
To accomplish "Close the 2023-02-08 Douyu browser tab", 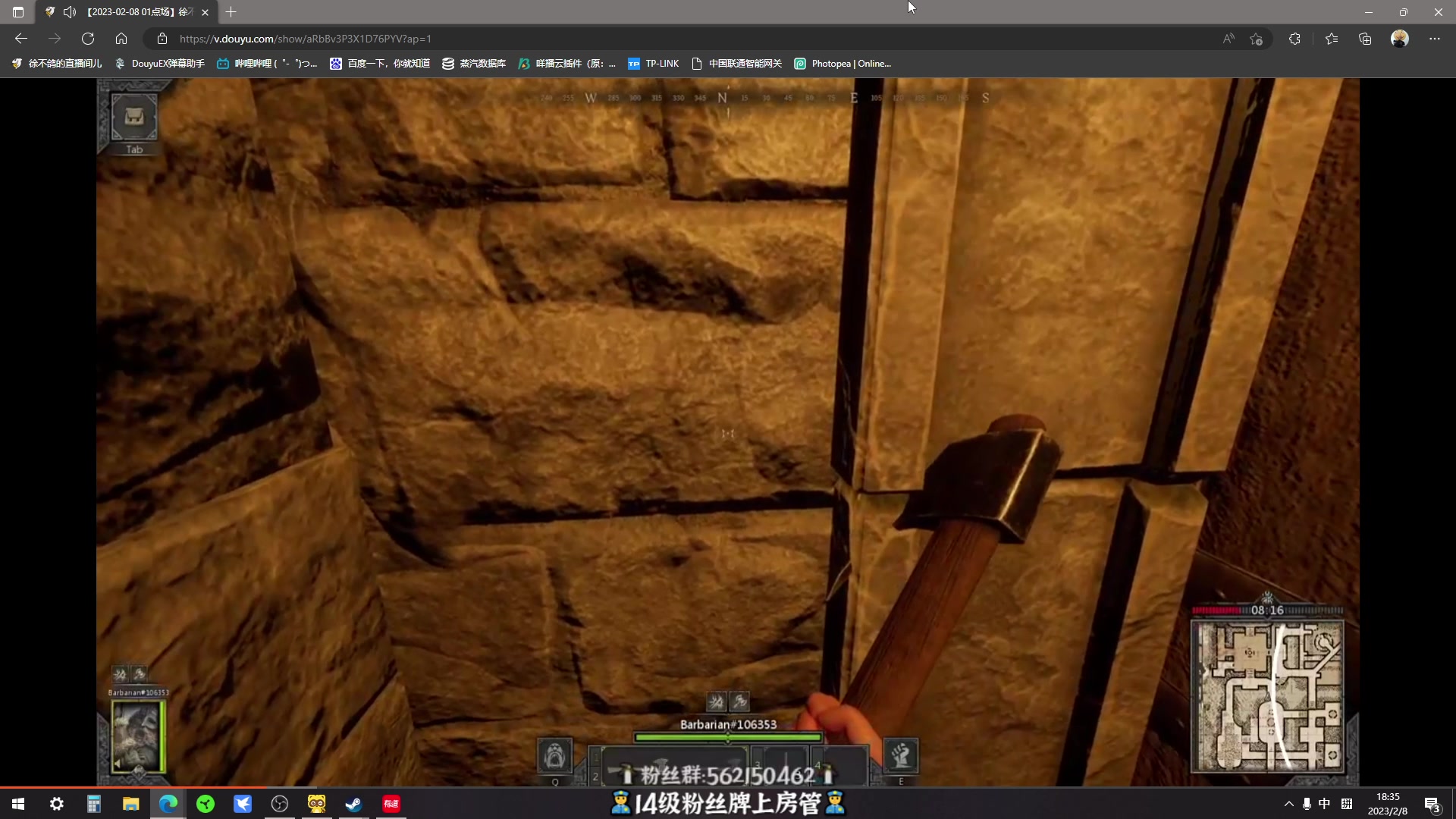I will point(205,12).
